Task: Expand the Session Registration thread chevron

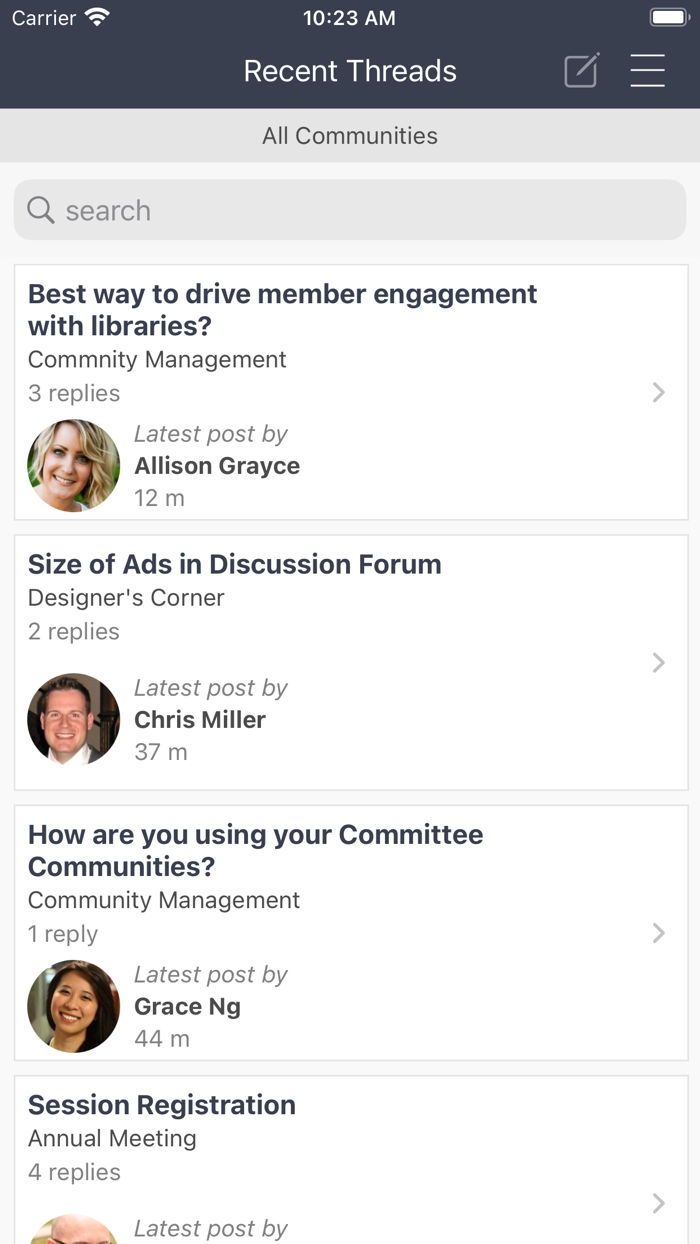Action: click(659, 1203)
